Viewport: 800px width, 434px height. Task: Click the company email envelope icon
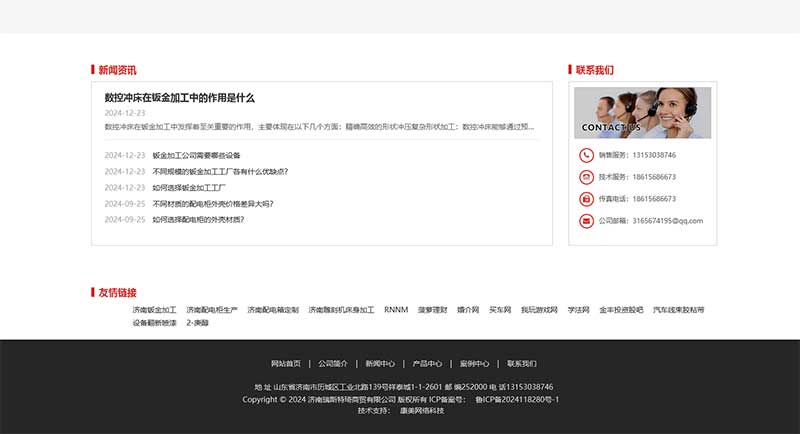(586, 221)
